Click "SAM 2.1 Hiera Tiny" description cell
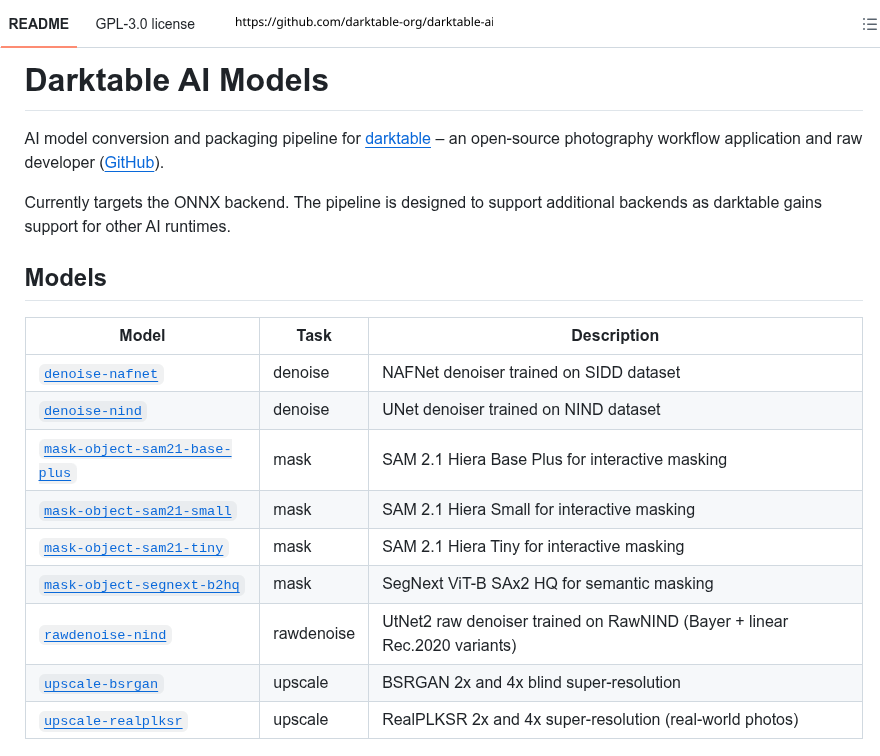 click(x=615, y=547)
